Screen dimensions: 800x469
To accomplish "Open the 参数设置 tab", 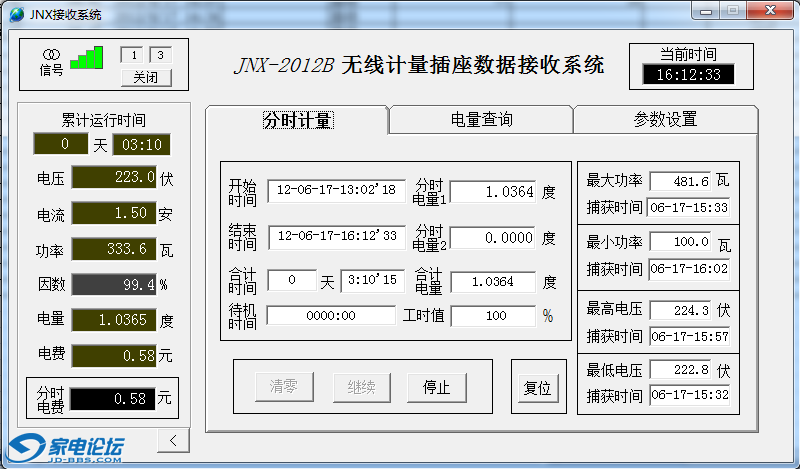I will 665,120.
